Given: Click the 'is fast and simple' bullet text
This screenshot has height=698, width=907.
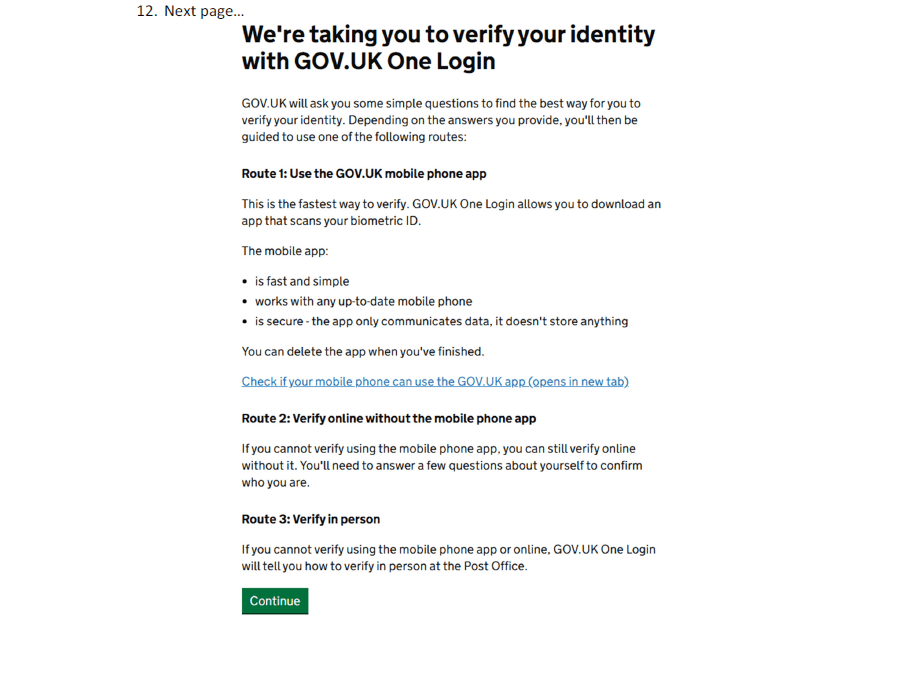Looking at the screenshot, I should tap(302, 281).
